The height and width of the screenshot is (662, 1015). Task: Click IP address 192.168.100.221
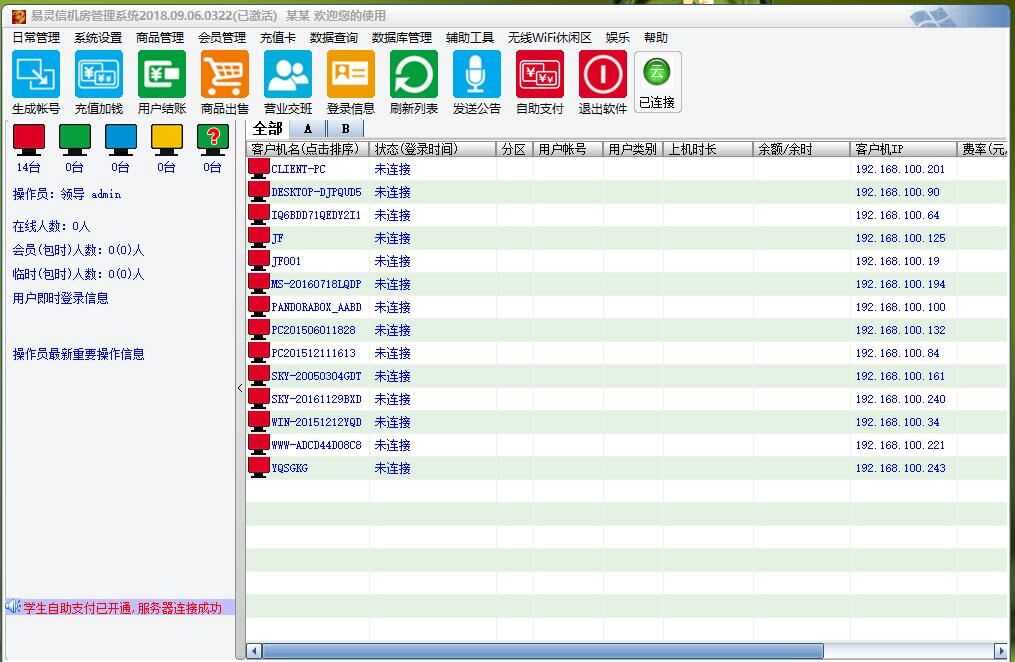point(900,445)
